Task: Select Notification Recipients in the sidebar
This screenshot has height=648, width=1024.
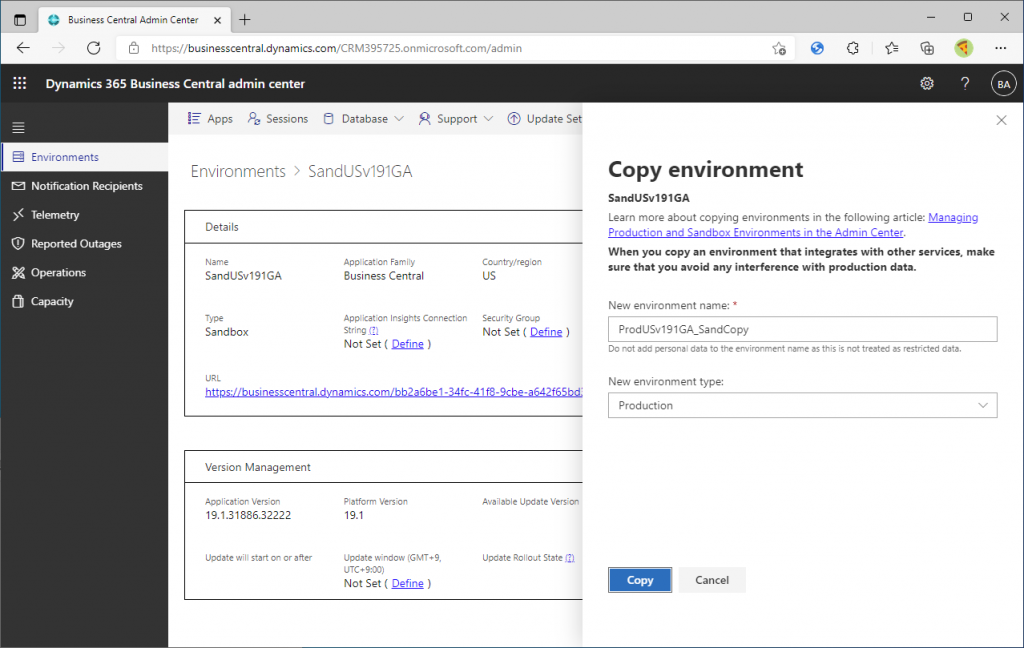Action: click(84, 186)
